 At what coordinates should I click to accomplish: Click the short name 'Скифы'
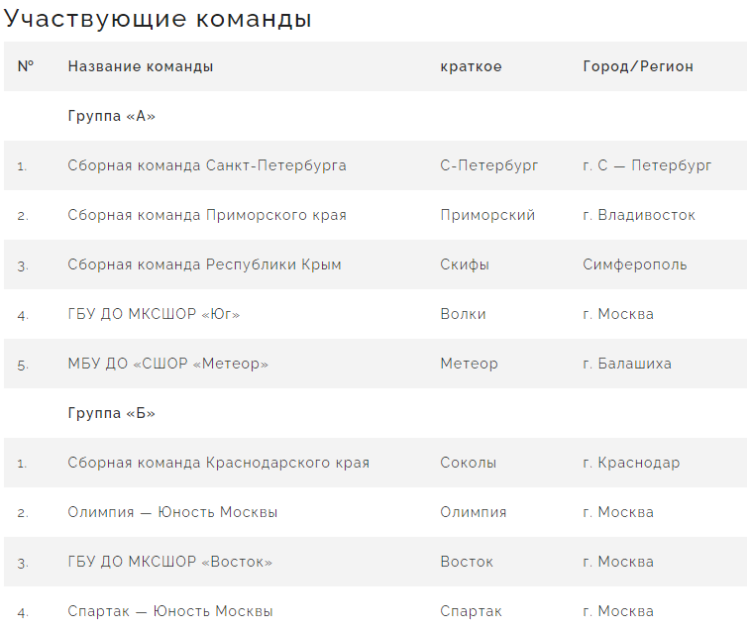point(465,265)
